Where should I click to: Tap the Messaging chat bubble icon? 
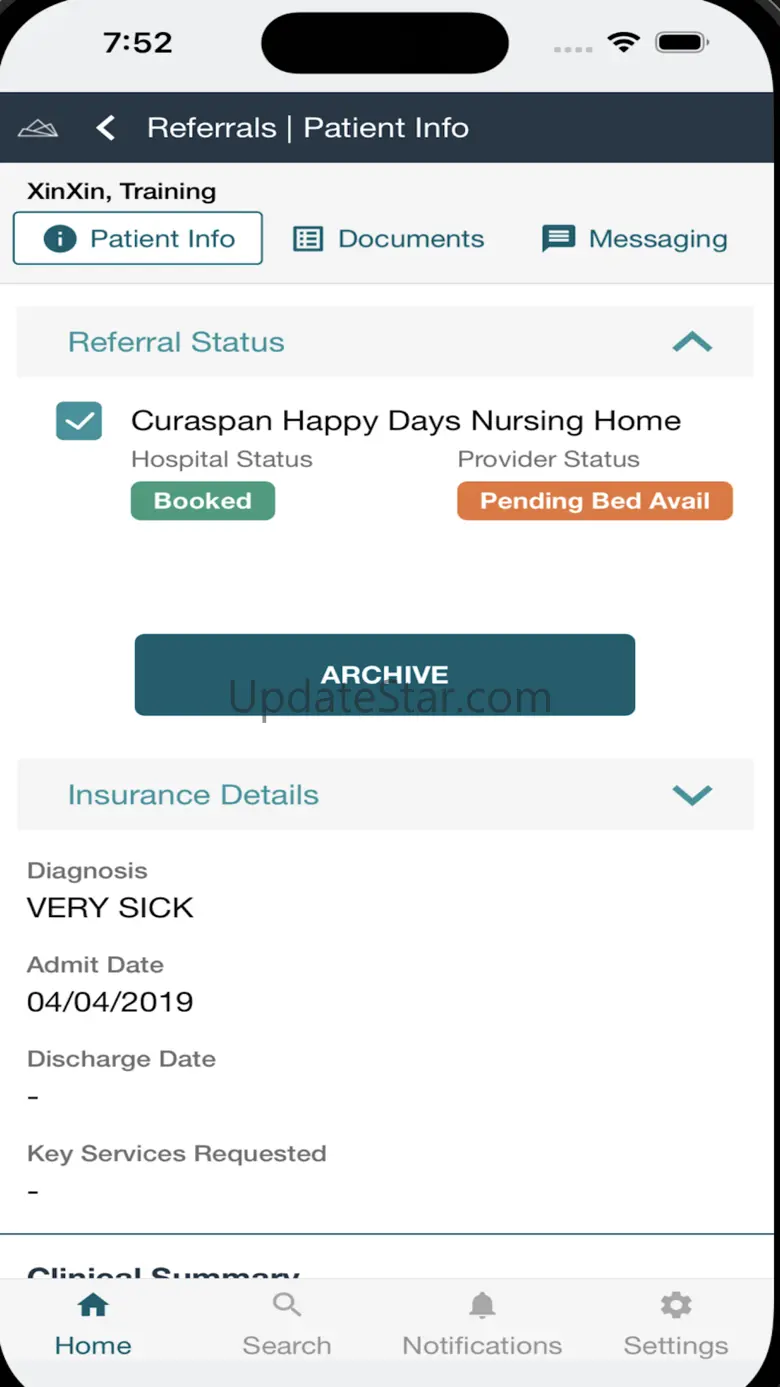tap(558, 239)
